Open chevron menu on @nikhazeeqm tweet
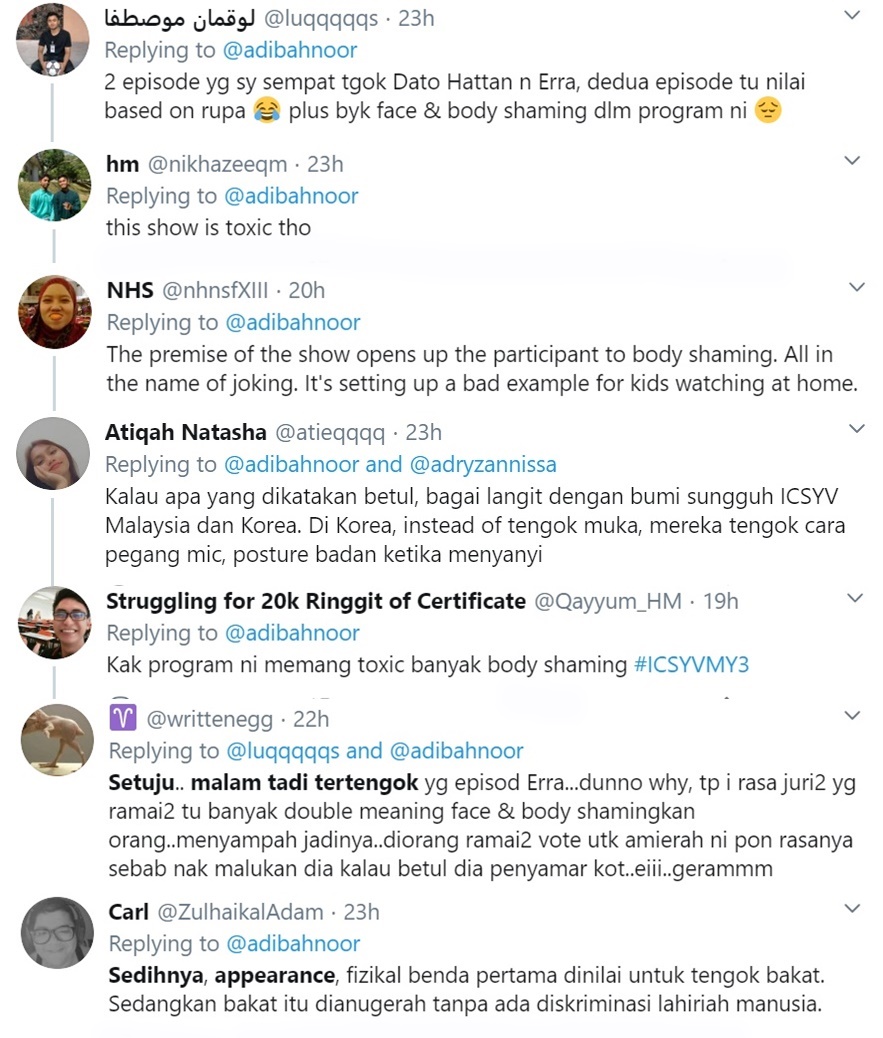This screenshot has width=883, height=1038. 853,160
